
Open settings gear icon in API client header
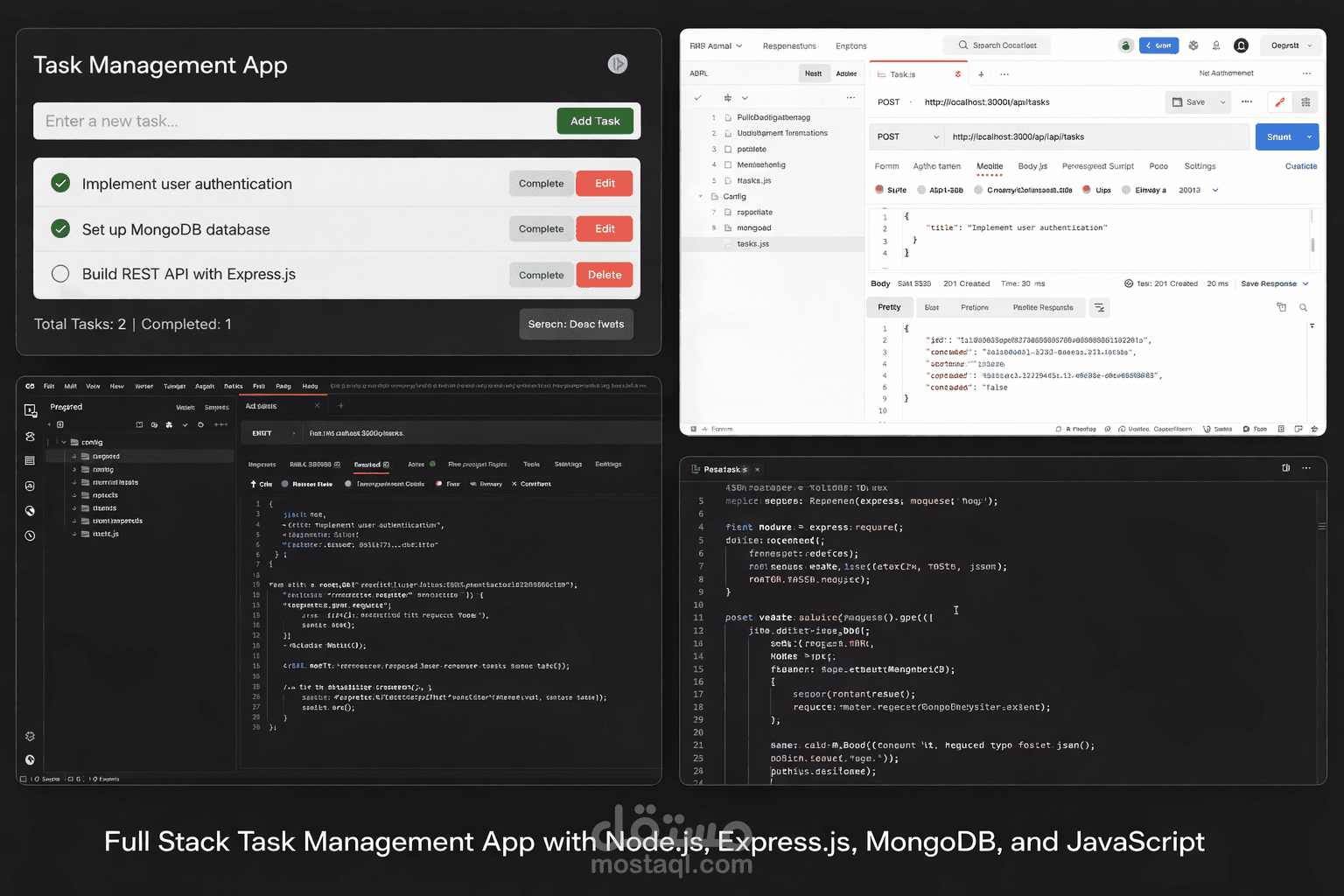click(1193, 45)
